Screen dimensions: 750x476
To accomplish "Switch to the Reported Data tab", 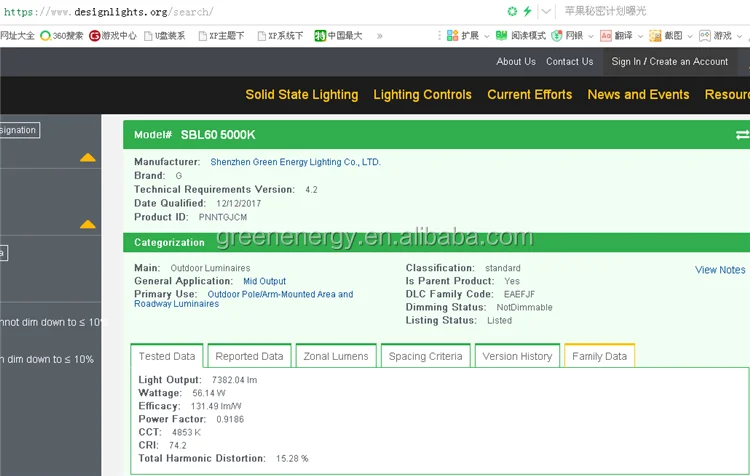I will 249,356.
